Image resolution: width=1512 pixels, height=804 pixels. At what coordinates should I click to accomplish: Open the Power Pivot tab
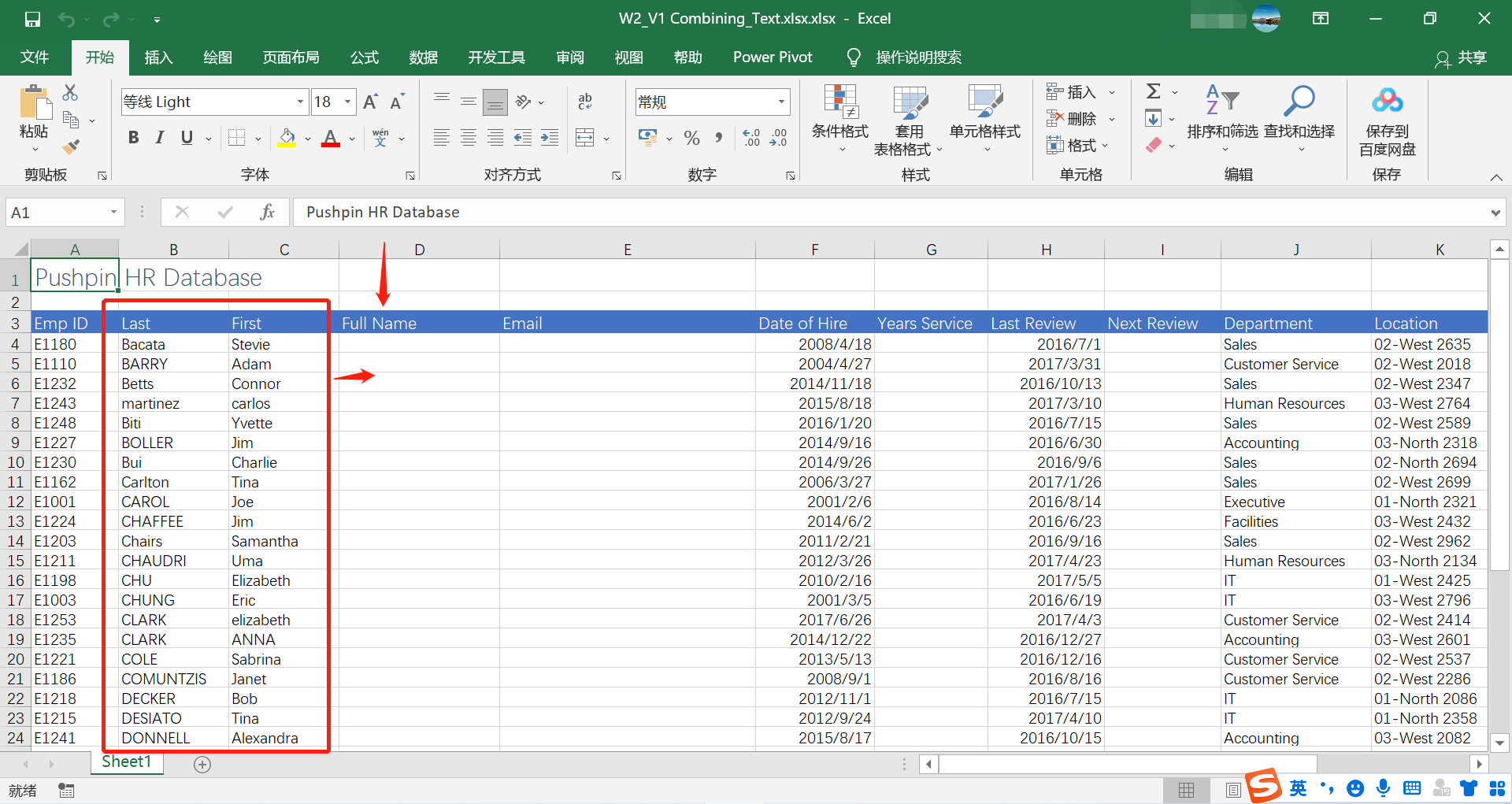coord(772,57)
